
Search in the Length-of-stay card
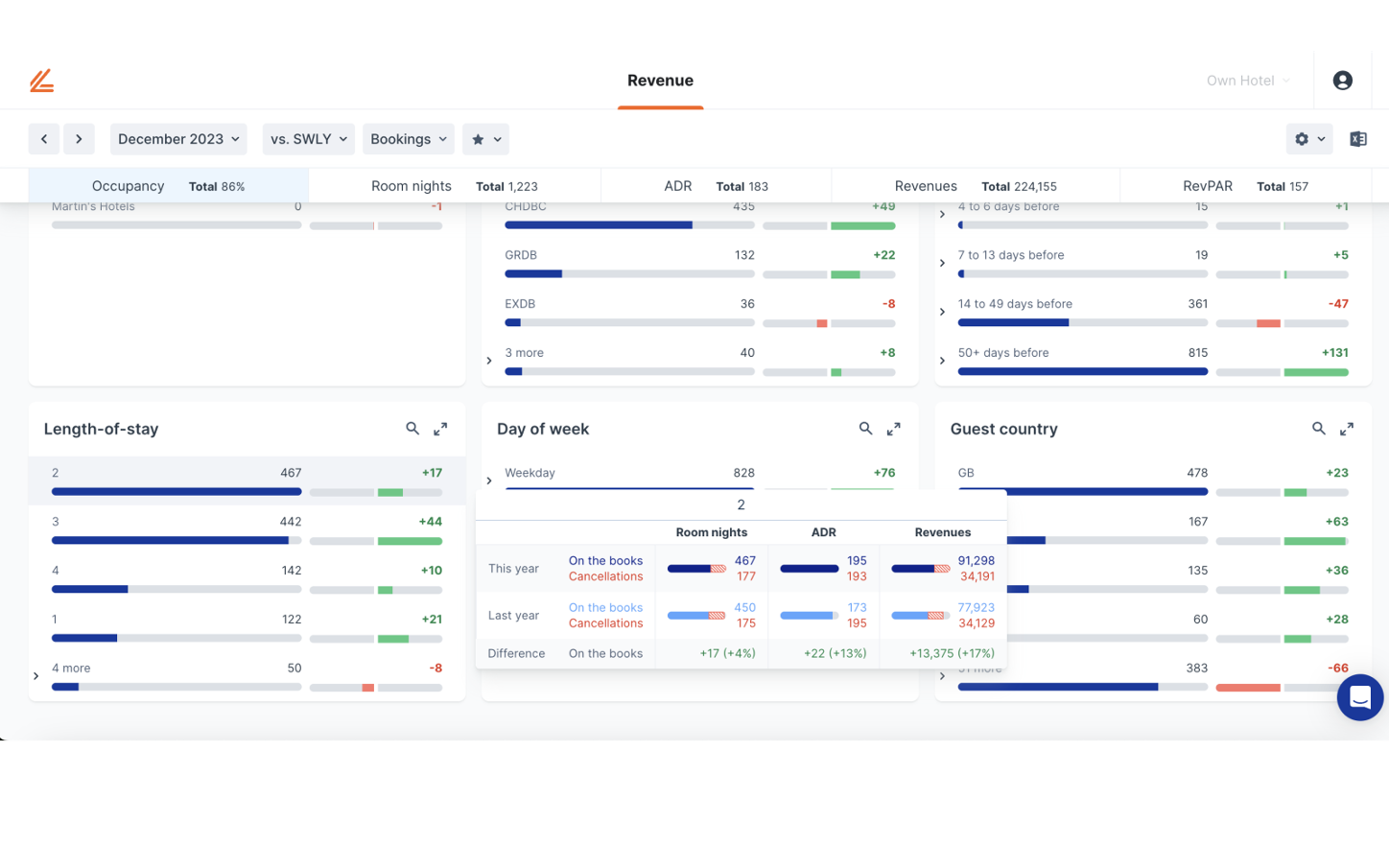(412, 429)
